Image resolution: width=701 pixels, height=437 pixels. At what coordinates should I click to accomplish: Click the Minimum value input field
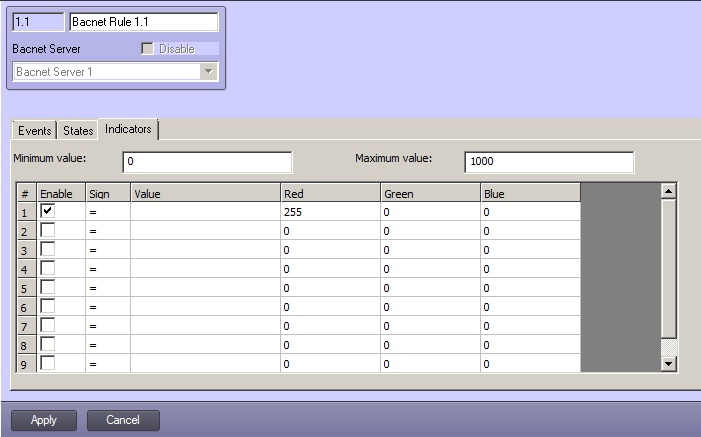click(x=207, y=162)
